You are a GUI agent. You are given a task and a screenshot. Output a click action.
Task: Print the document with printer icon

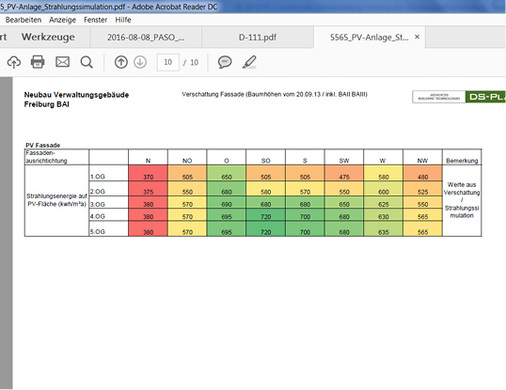click(x=38, y=62)
